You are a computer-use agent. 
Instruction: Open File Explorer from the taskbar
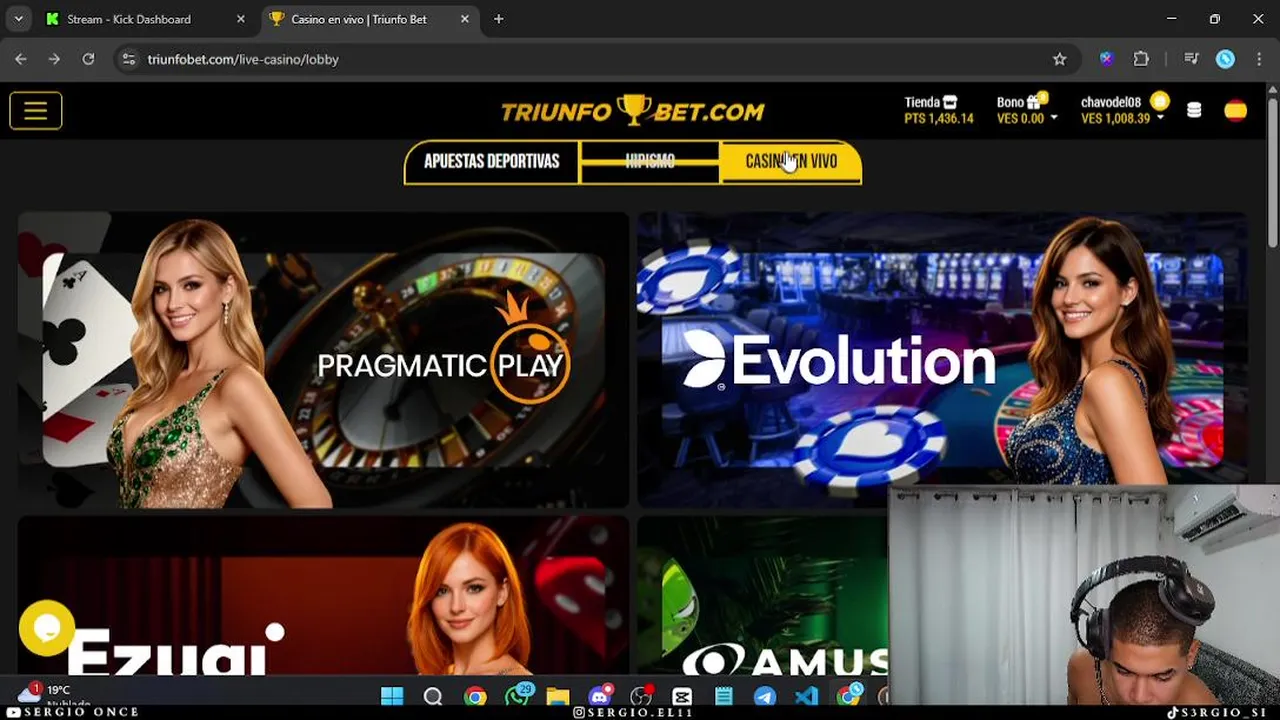coord(558,696)
